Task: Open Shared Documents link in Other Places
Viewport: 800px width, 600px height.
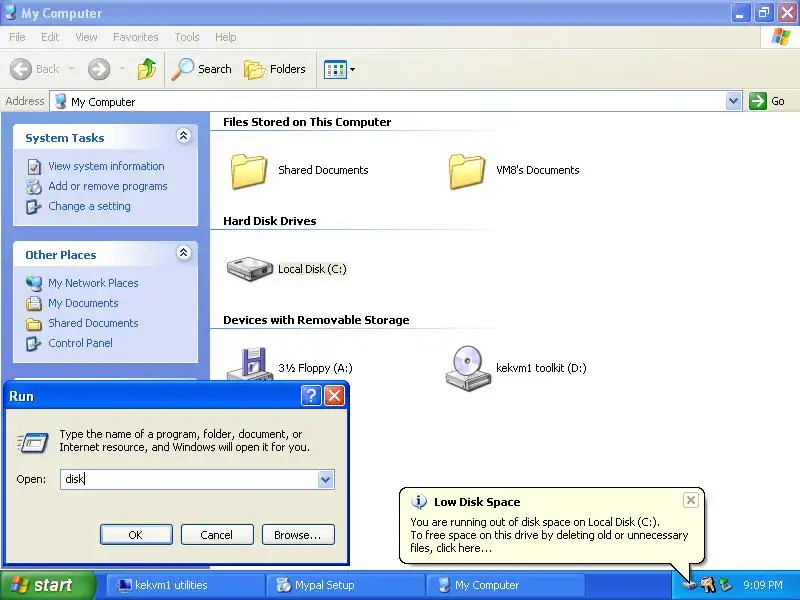Action: [93, 323]
